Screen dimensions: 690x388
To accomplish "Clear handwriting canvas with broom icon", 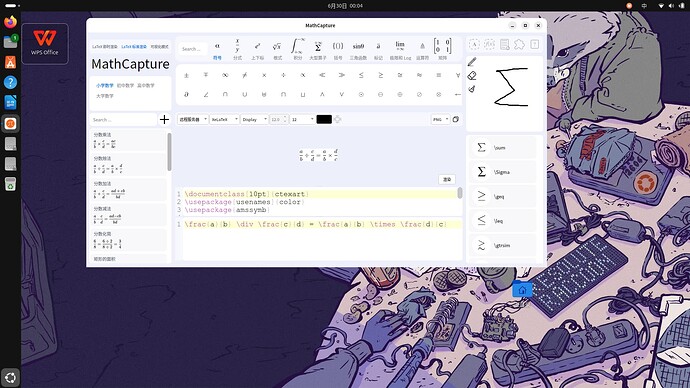I will [472, 89].
